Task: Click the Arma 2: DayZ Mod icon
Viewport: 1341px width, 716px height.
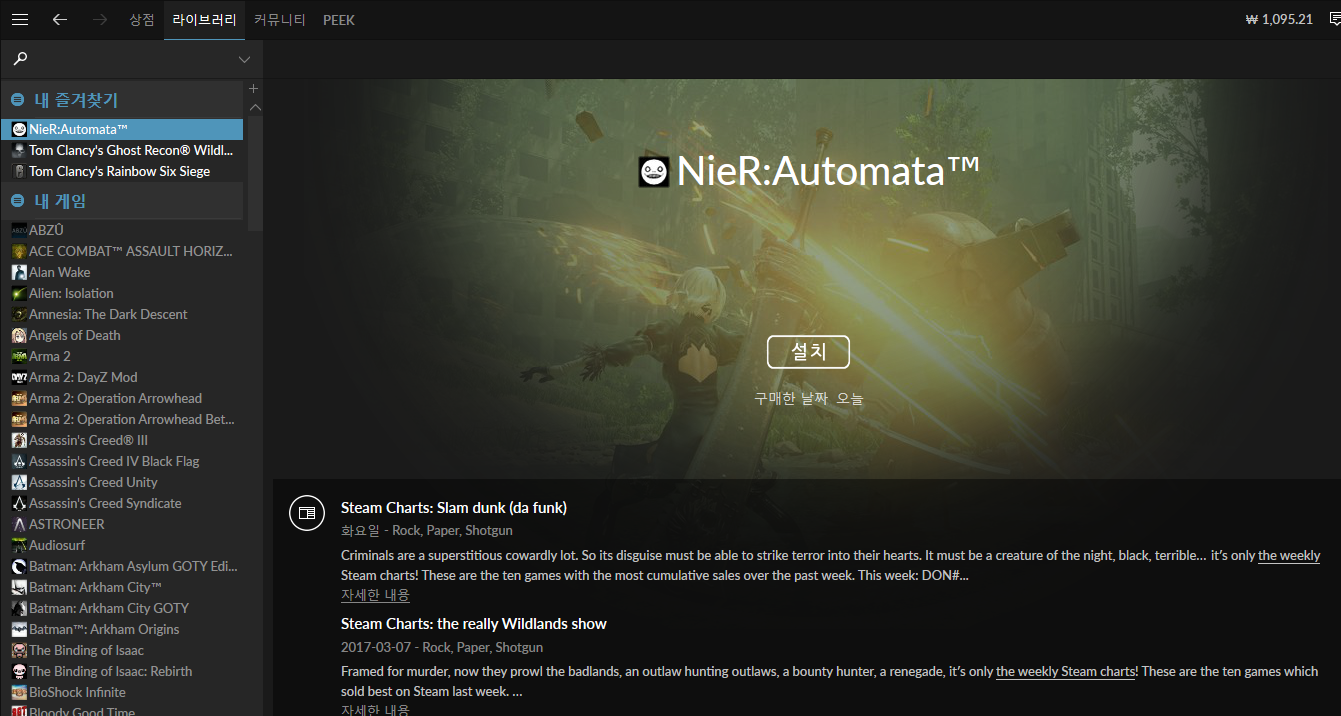Action: click(x=19, y=377)
